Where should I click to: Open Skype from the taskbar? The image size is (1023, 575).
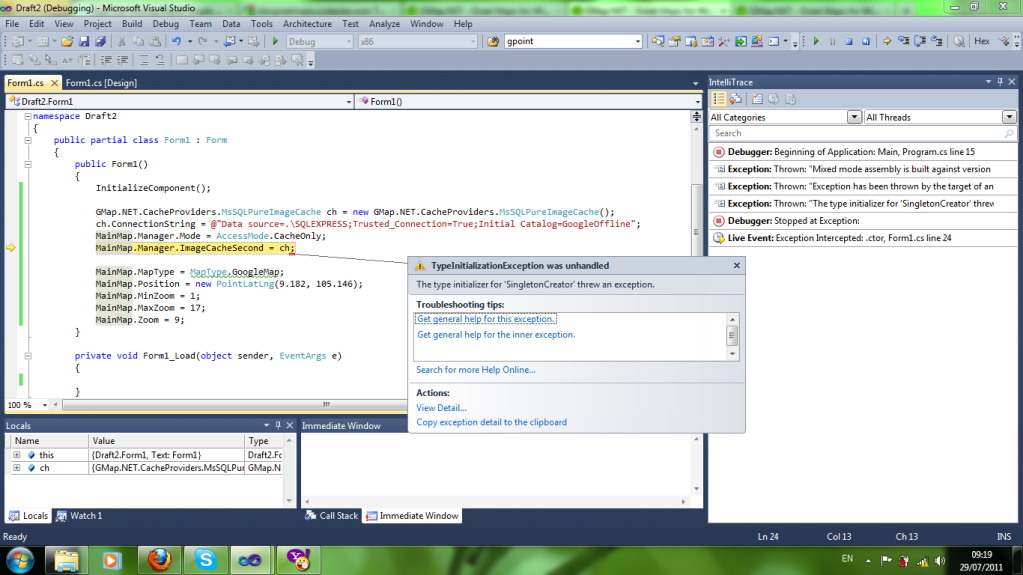[206, 560]
